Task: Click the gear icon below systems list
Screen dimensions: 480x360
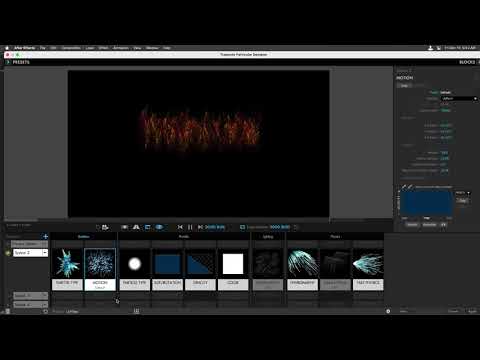Action: 45,311
